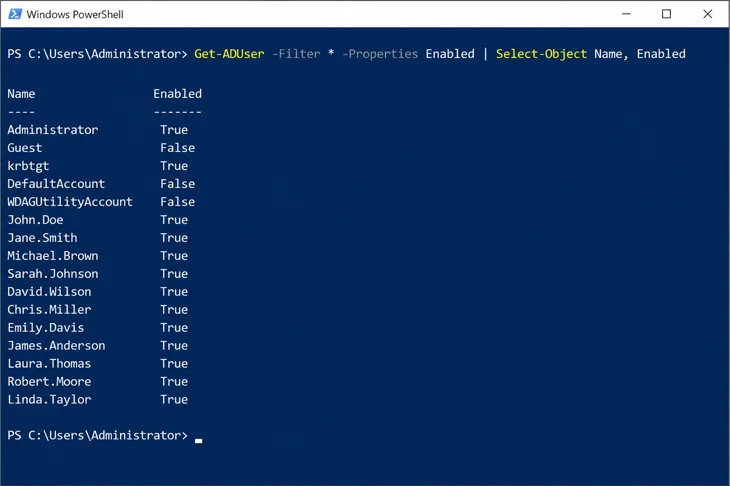Select the James.Anderson user name
This screenshot has width=730, height=486.
click(56, 345)
